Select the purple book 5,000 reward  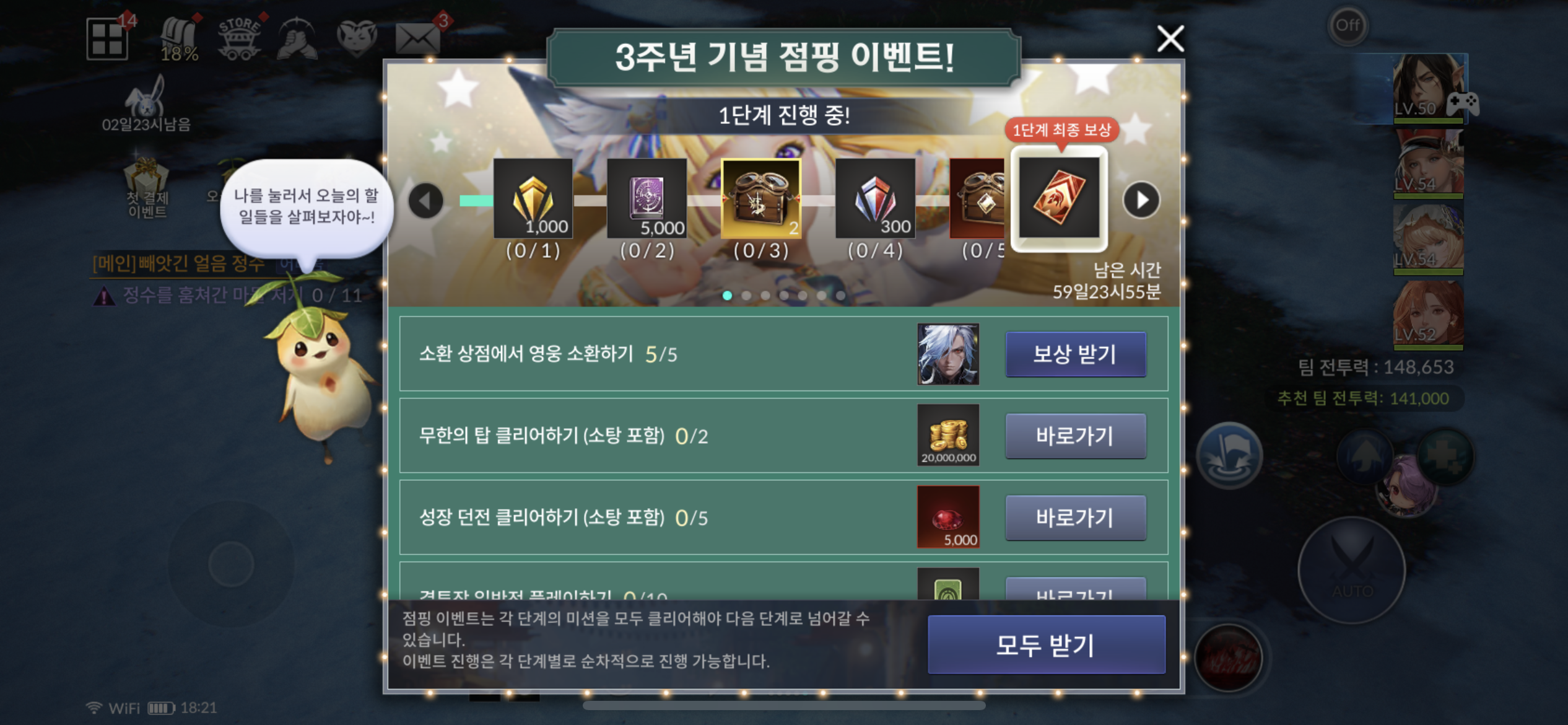pyautogui.click(x=647, y=198)
